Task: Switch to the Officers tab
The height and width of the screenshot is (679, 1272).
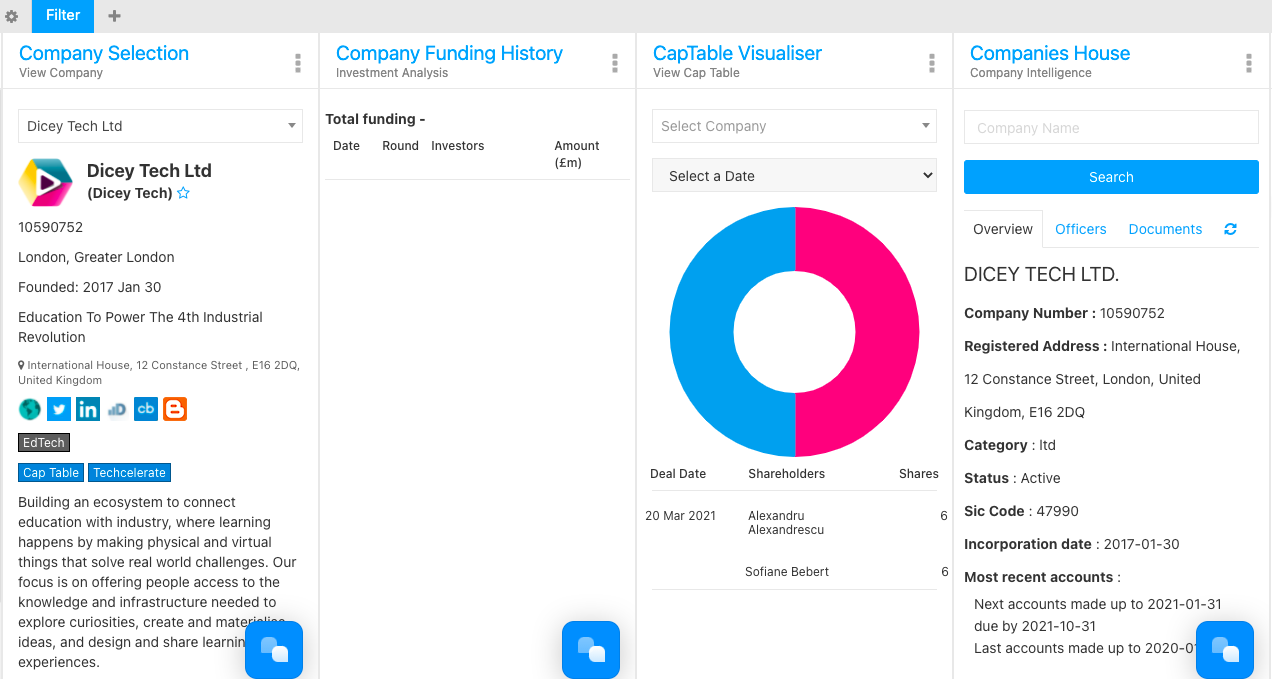Action: point(1080,229)
